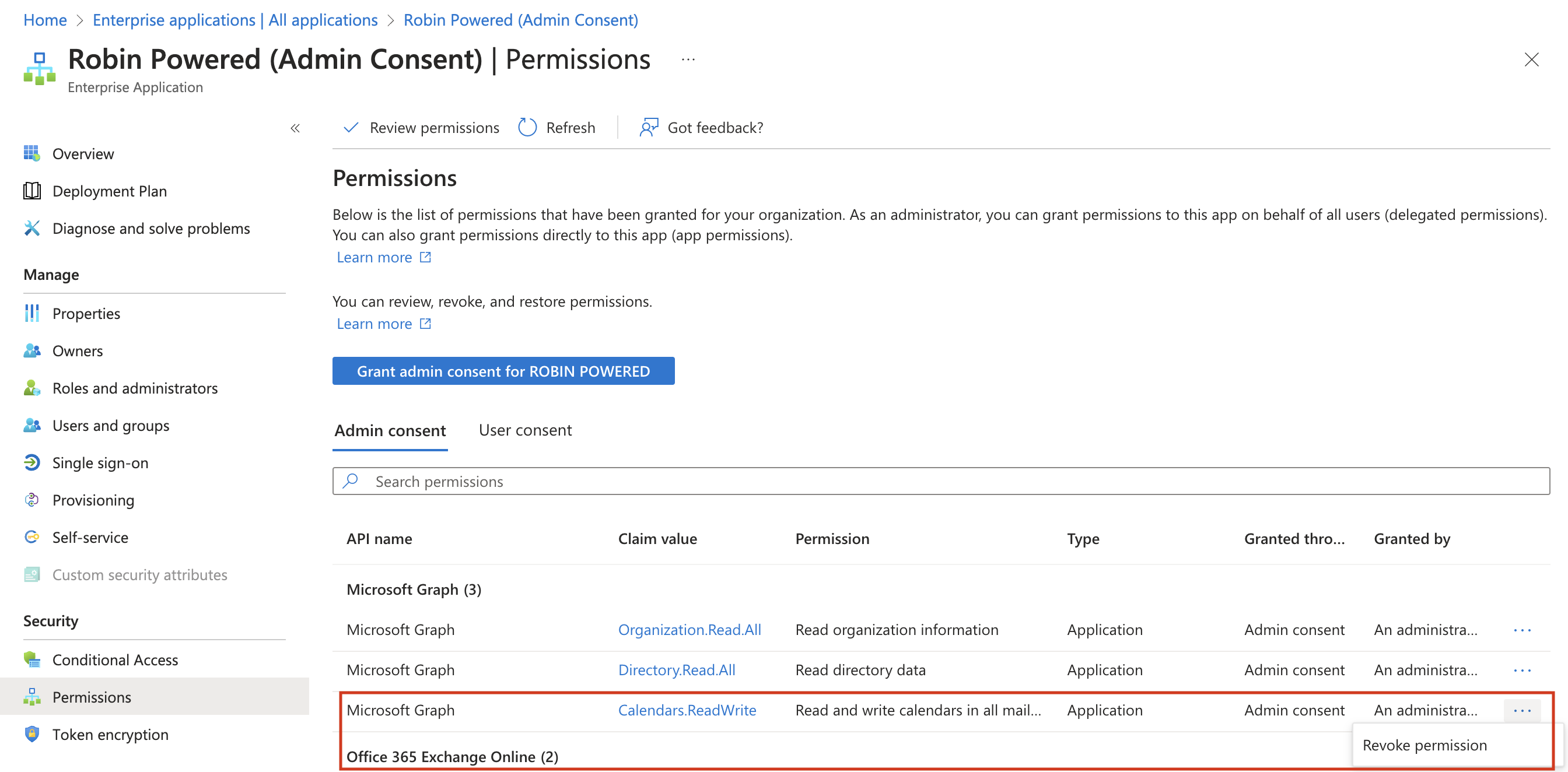This screenshot has height=772, width=1568.
Task: Switch to the User consent tab
Action: [526, 430]
